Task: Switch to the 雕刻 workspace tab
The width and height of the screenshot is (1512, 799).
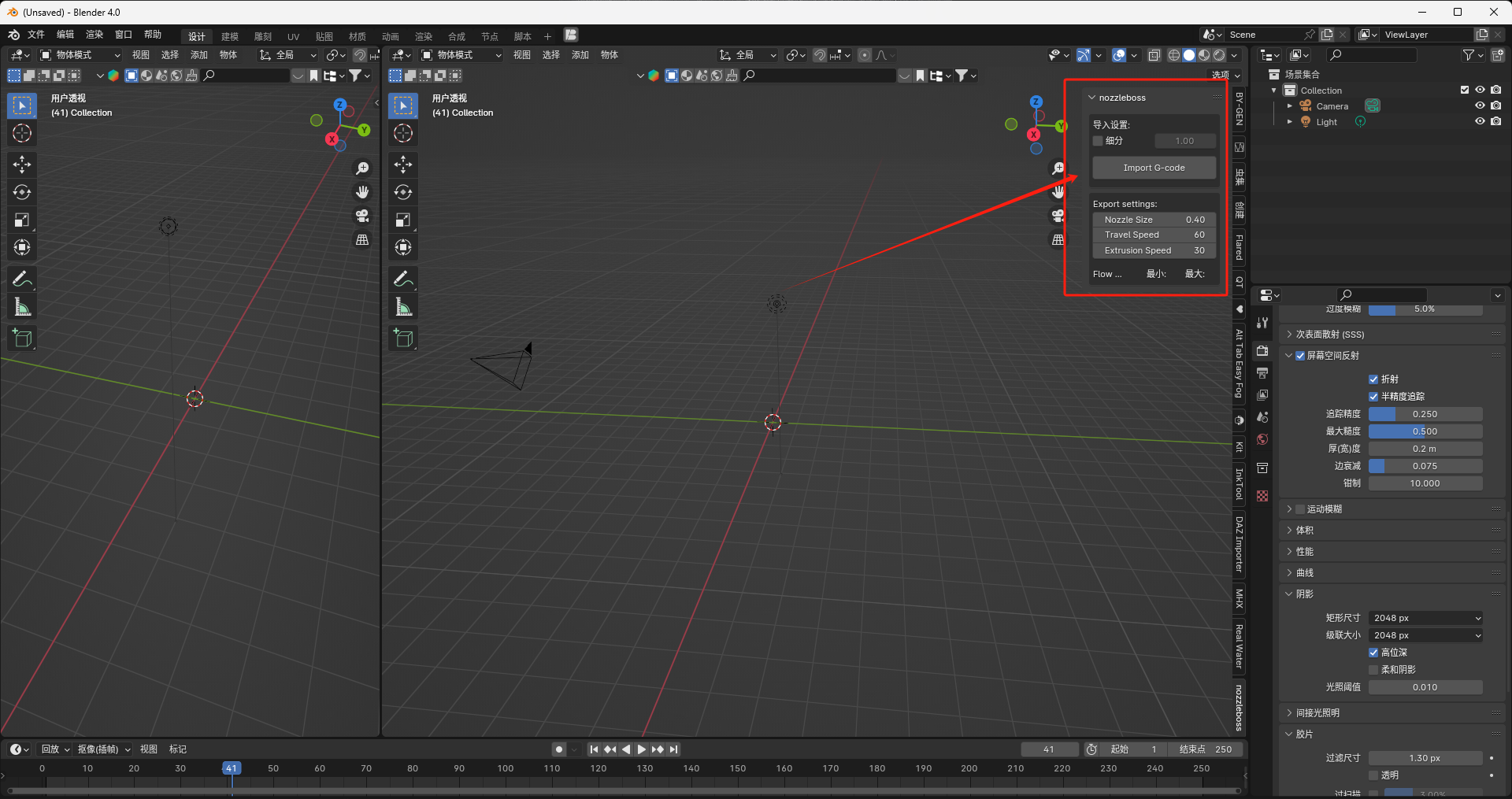Action: pyautogui.click(x=263, y=36)
